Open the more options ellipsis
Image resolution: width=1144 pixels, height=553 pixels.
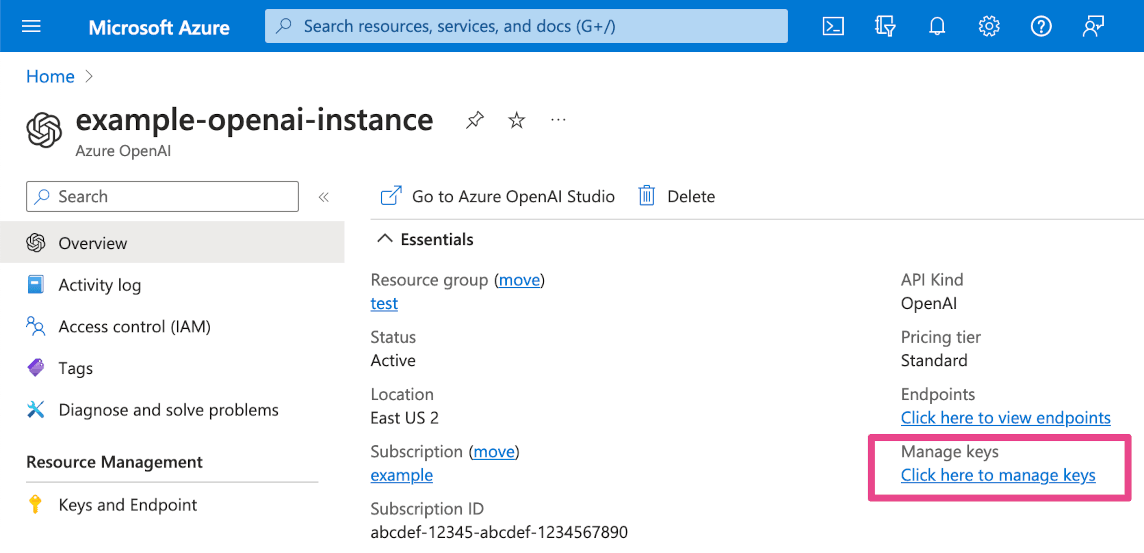(x=558, y=121)
